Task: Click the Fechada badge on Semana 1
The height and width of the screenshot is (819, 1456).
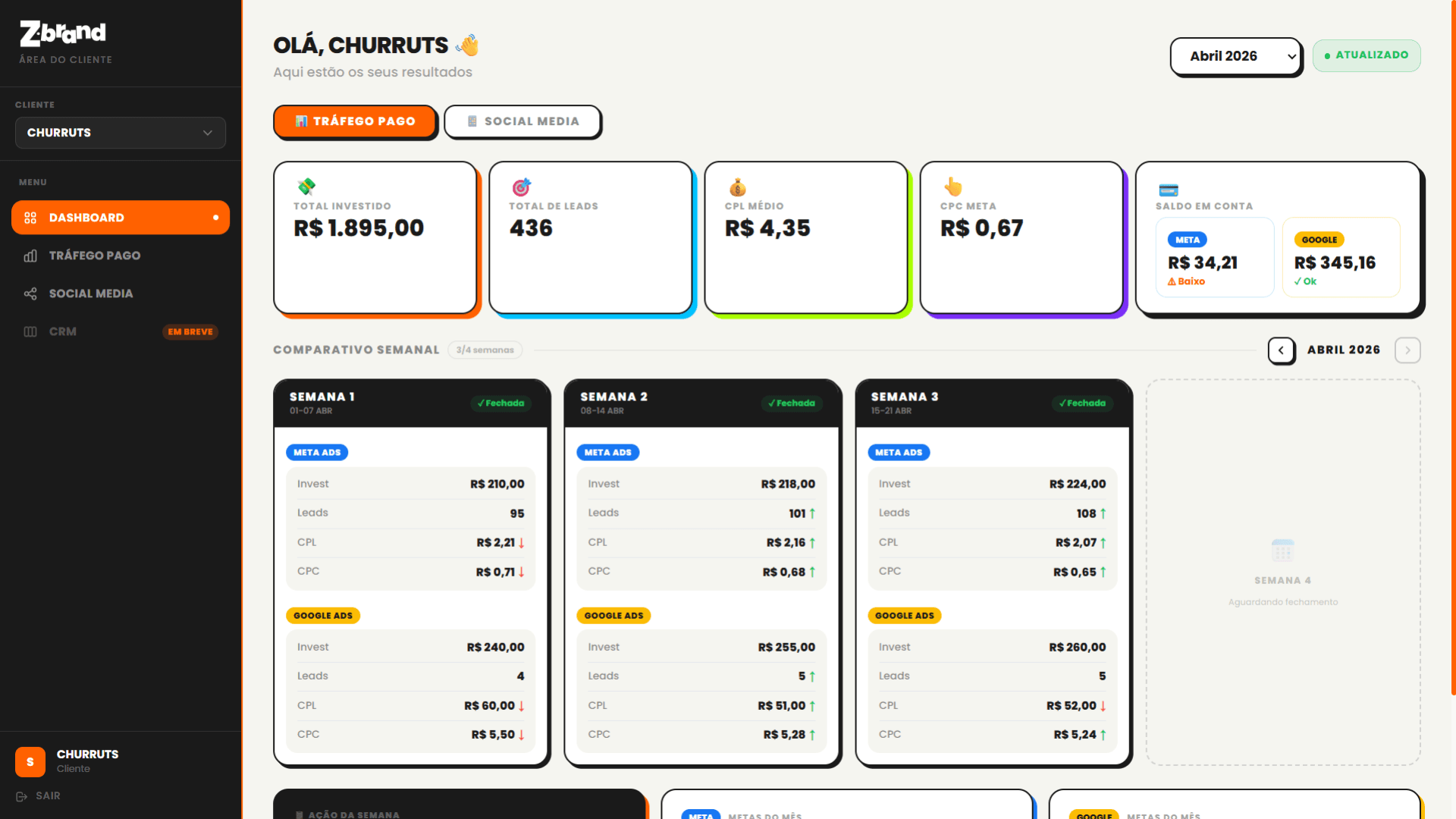Action: (501, 403)
